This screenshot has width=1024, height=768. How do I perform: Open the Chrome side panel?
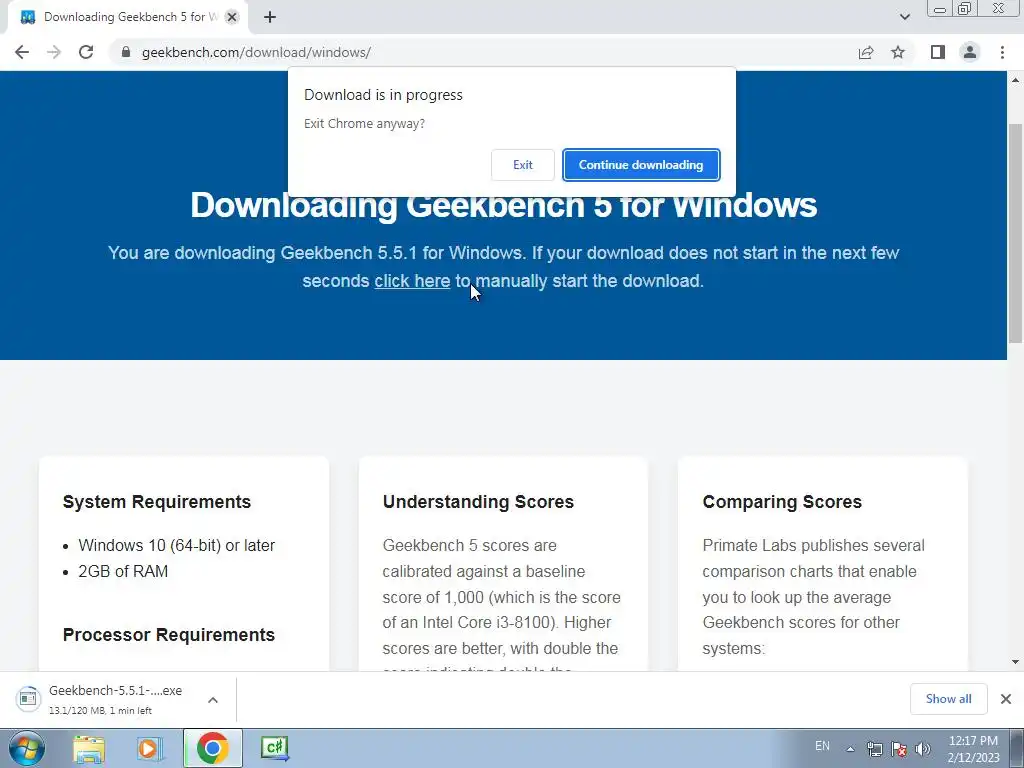point(938,52)
